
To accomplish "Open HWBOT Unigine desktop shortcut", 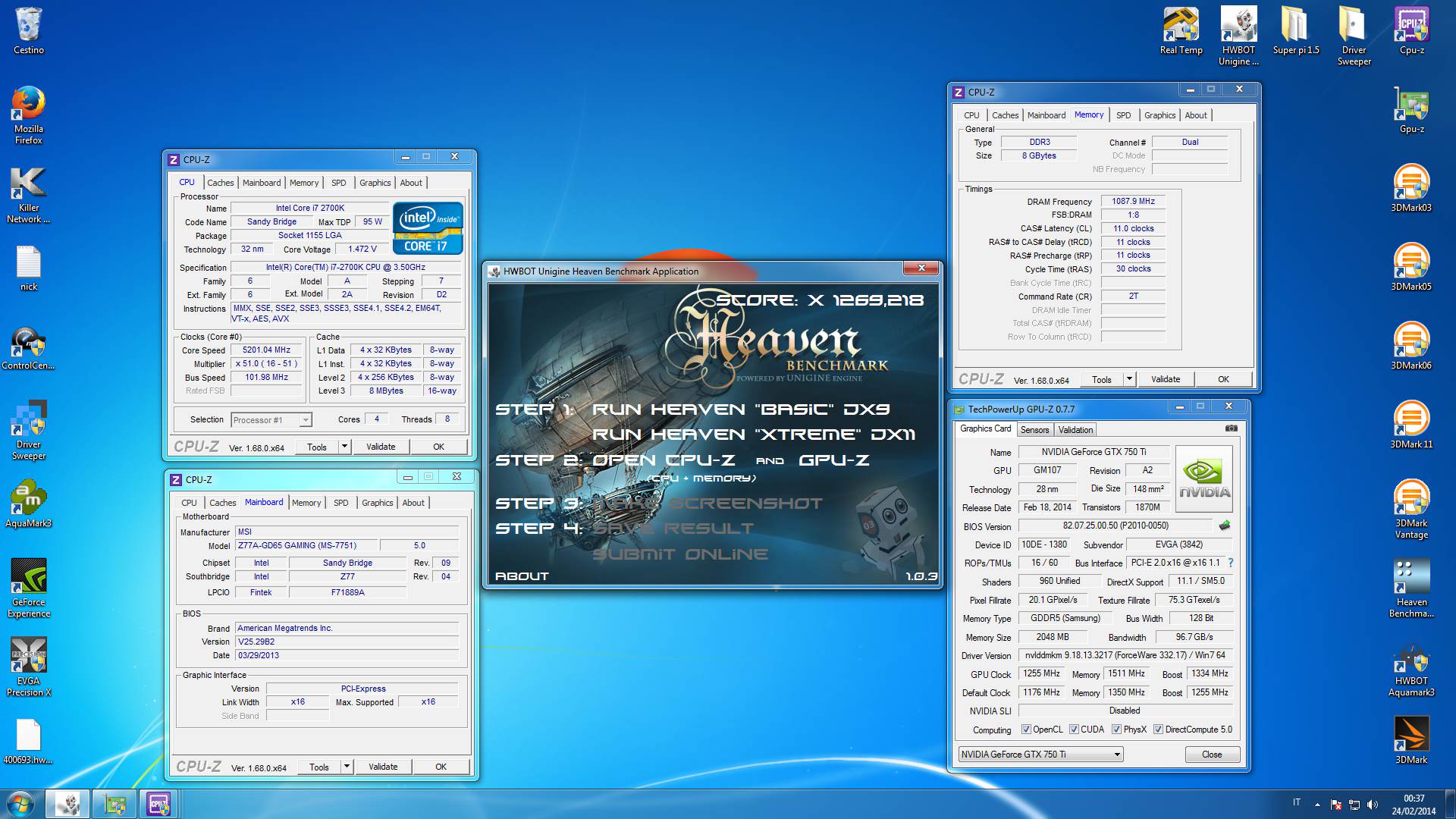I will coord(1238,36).
